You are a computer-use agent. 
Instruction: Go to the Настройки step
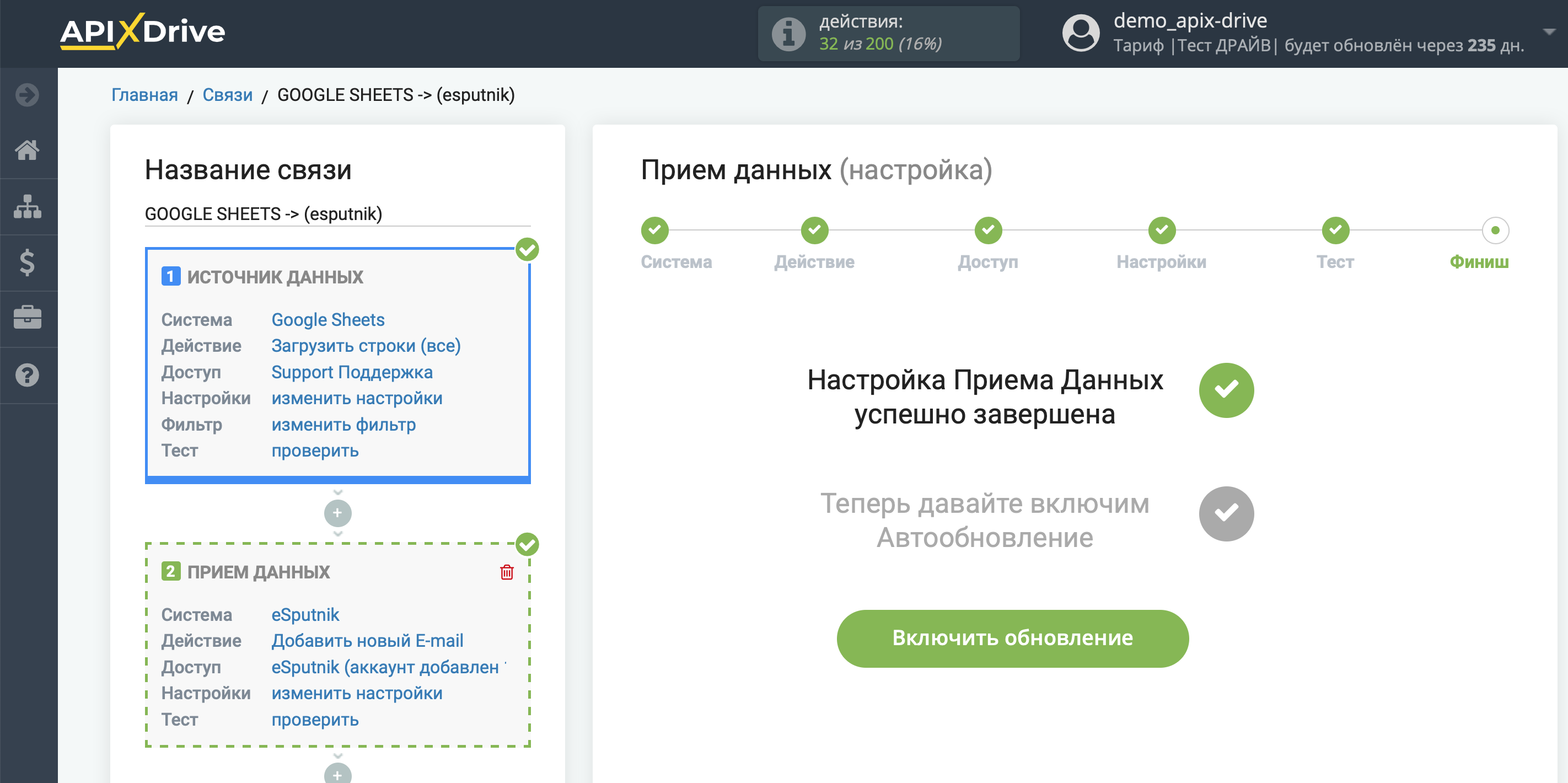(x=1162, y=230)
